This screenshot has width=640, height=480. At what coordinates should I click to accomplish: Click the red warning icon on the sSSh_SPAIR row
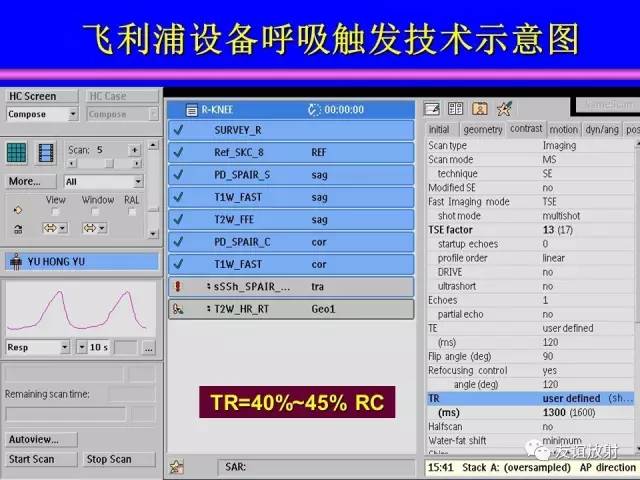[x=178, y=287]
